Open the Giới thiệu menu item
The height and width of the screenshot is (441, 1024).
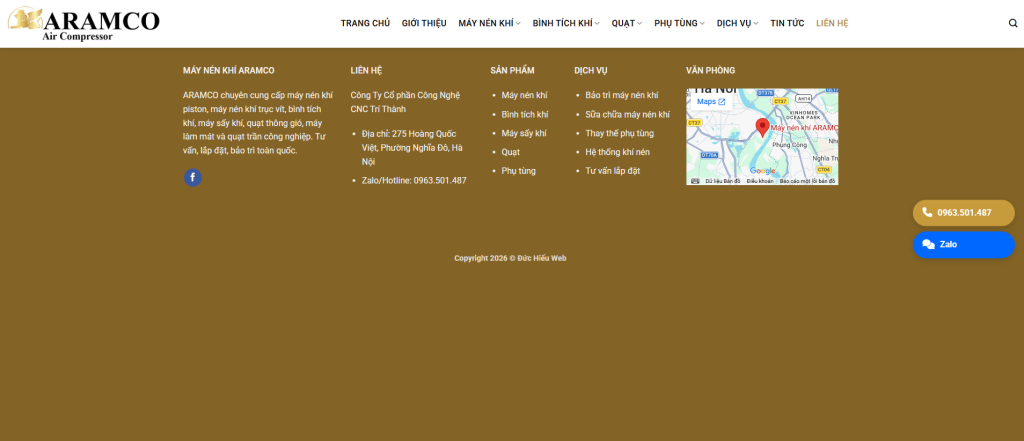pyautogui.click(x=424, y=23)
